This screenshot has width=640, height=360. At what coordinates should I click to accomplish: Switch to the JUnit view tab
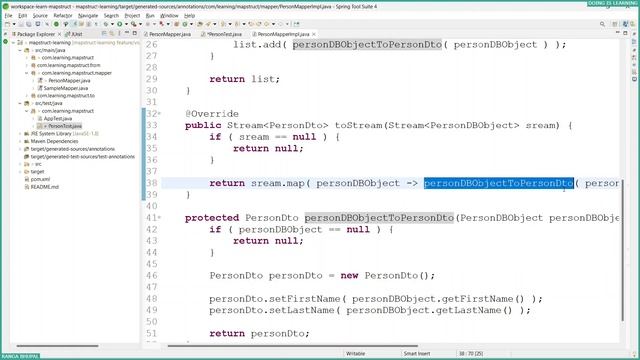[74, 34]
